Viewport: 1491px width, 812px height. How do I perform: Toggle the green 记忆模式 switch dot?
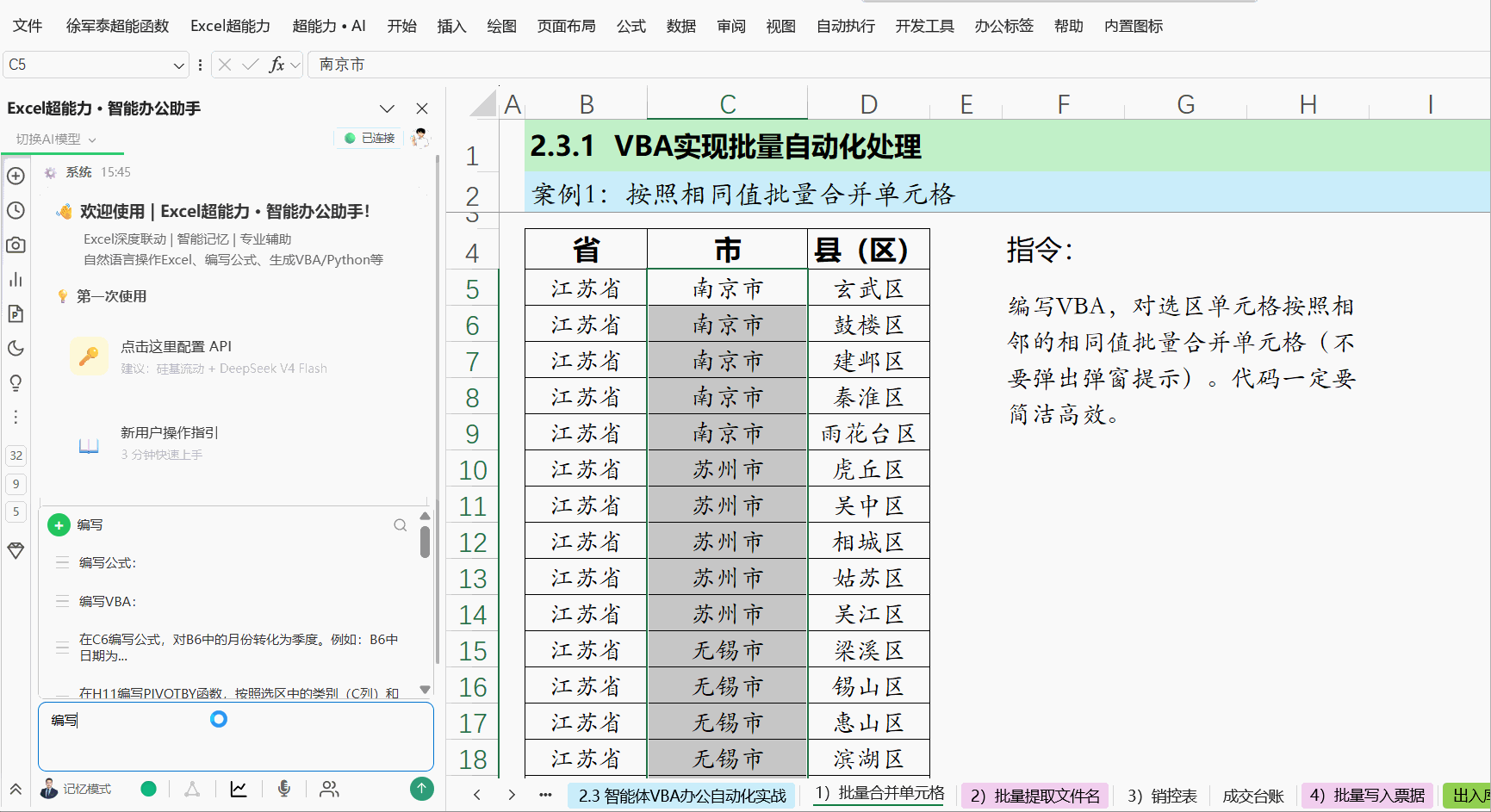click(148, 789)
